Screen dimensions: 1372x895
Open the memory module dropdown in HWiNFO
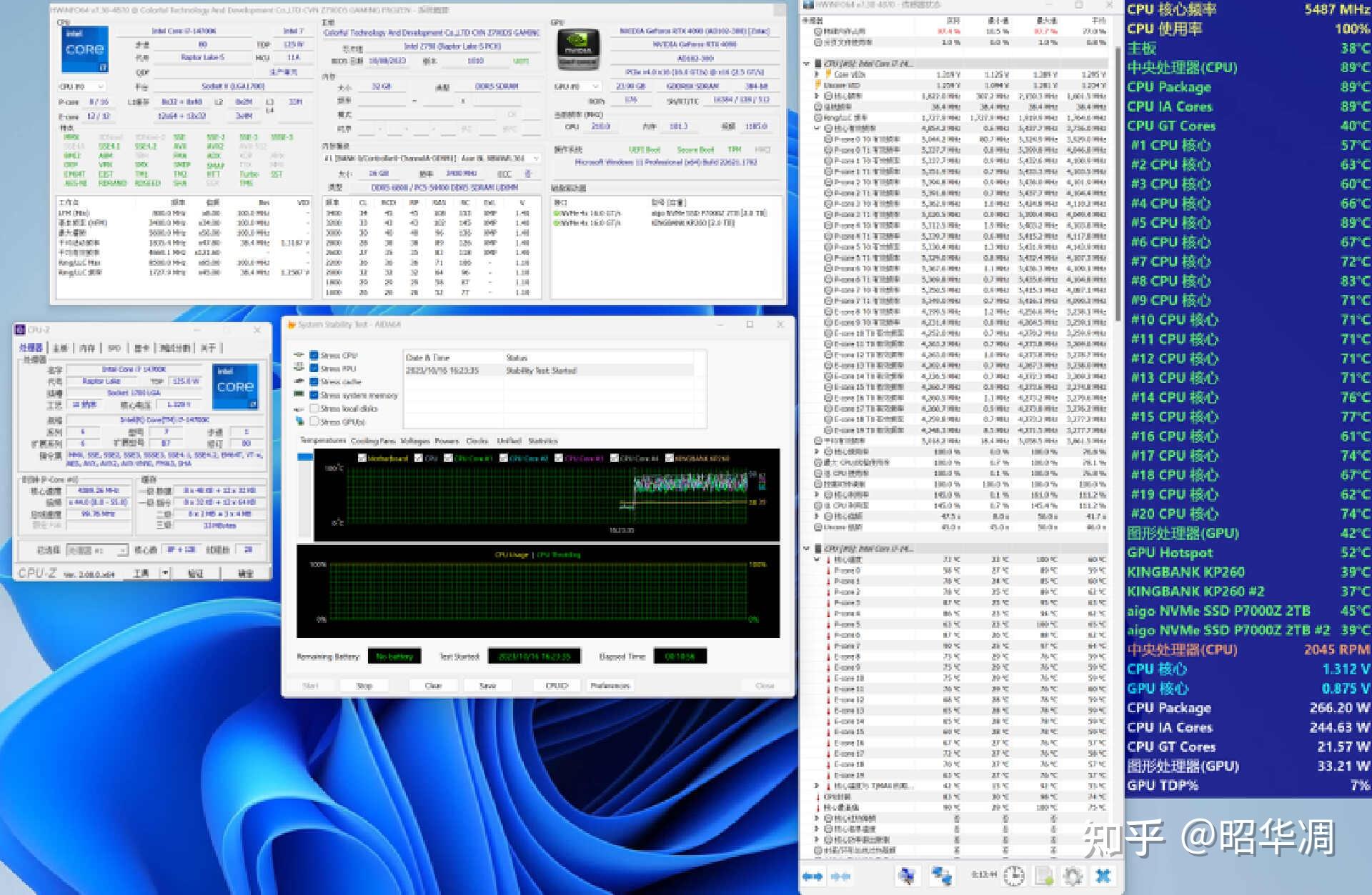[x=535, y=159]
